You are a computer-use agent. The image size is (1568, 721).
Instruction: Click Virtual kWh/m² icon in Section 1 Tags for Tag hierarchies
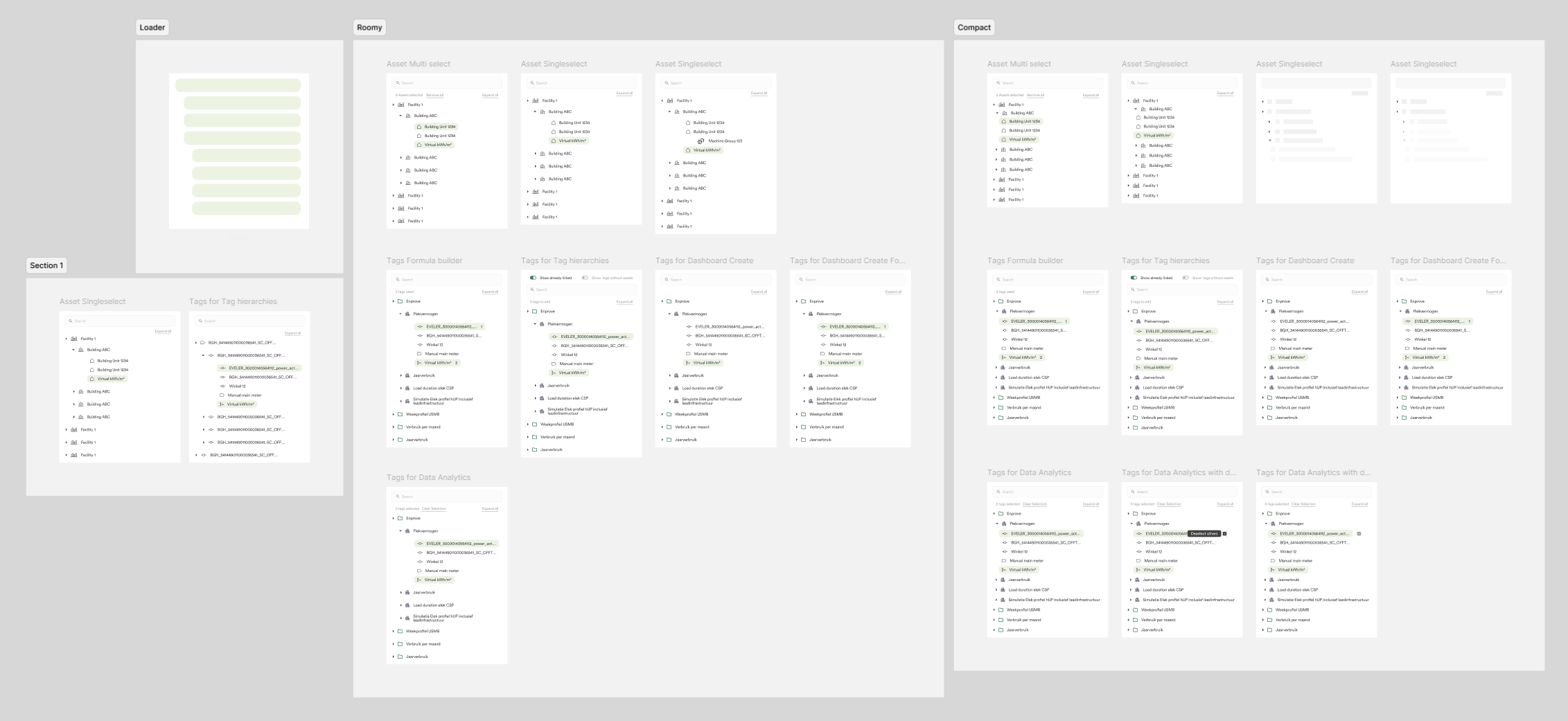pos(222,404)
